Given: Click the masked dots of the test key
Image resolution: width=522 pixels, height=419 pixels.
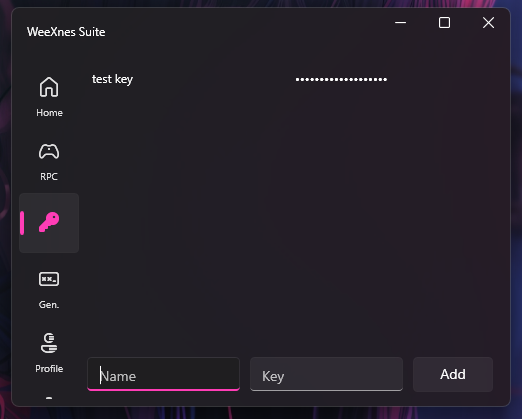Looking at the screenshot, I should [x=341, y=79].
